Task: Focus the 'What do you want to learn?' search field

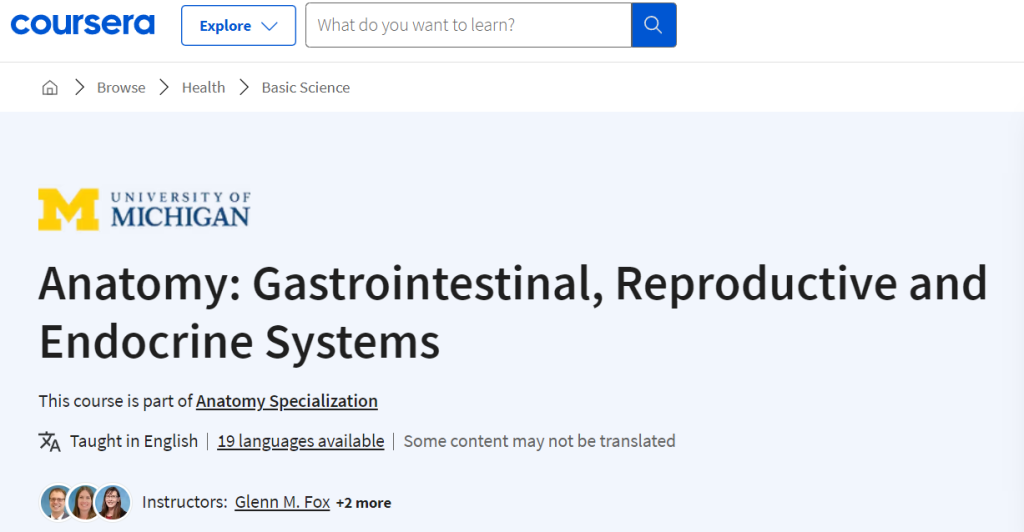Action: tap(468, 25)
